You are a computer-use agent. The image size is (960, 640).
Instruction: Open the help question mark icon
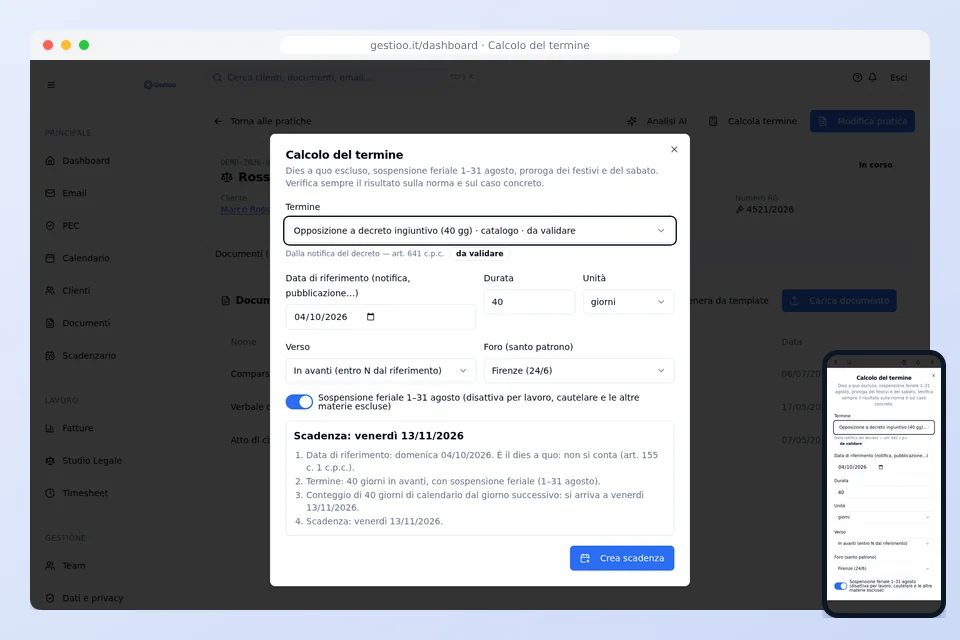[x=857, y=78]
